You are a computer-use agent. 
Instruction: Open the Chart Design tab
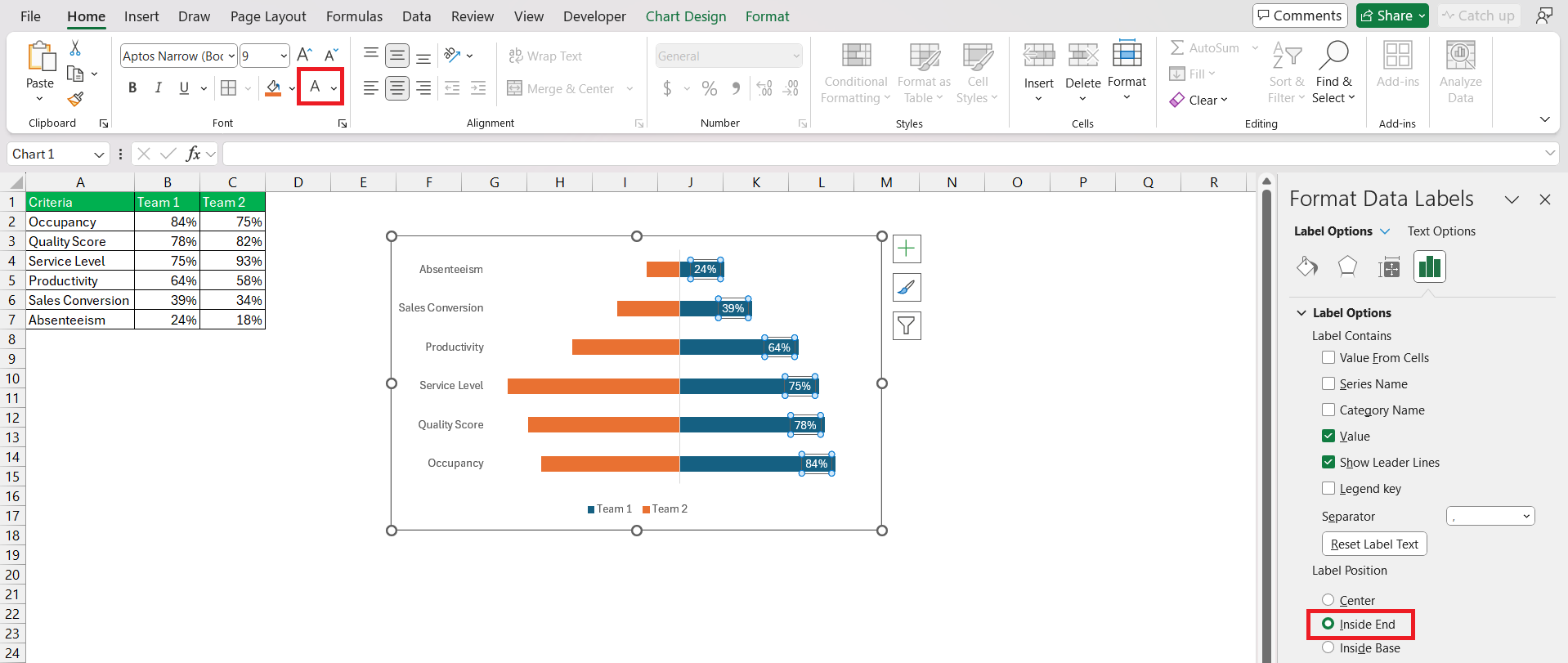click(686, 16)
